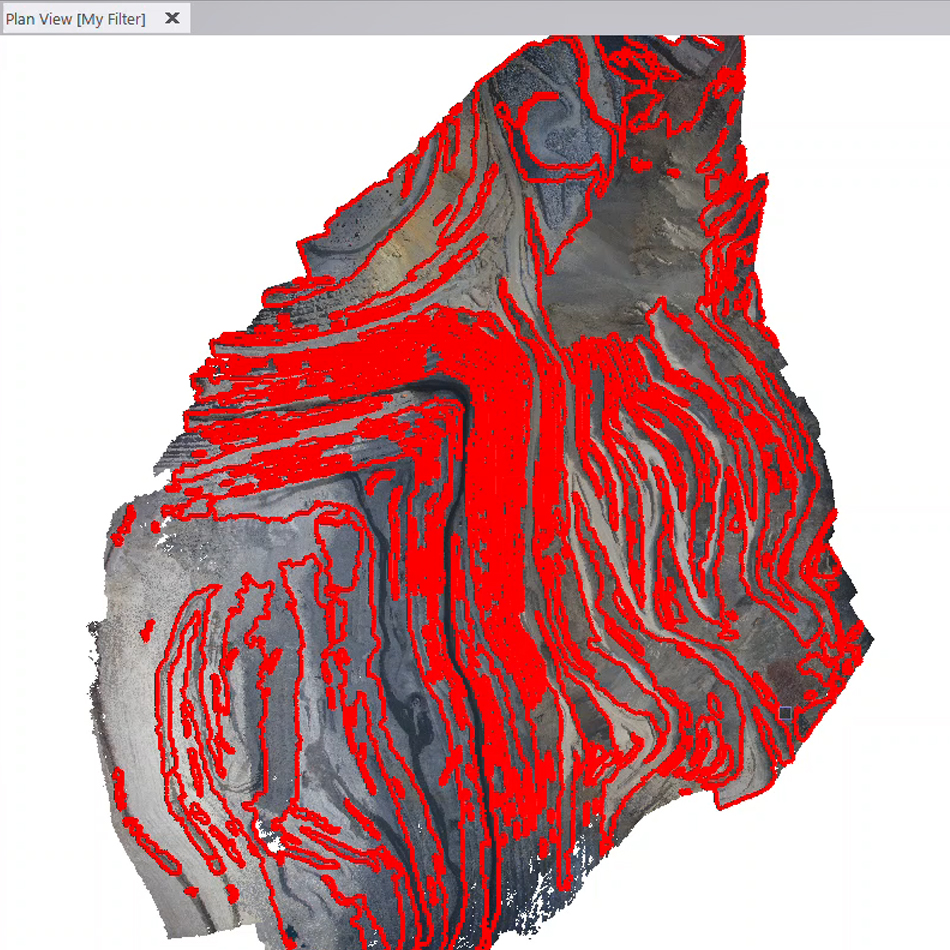Screen dimensions: 950x950
Task: Close the Plan View [My Filter] tab
Action: 173,18
